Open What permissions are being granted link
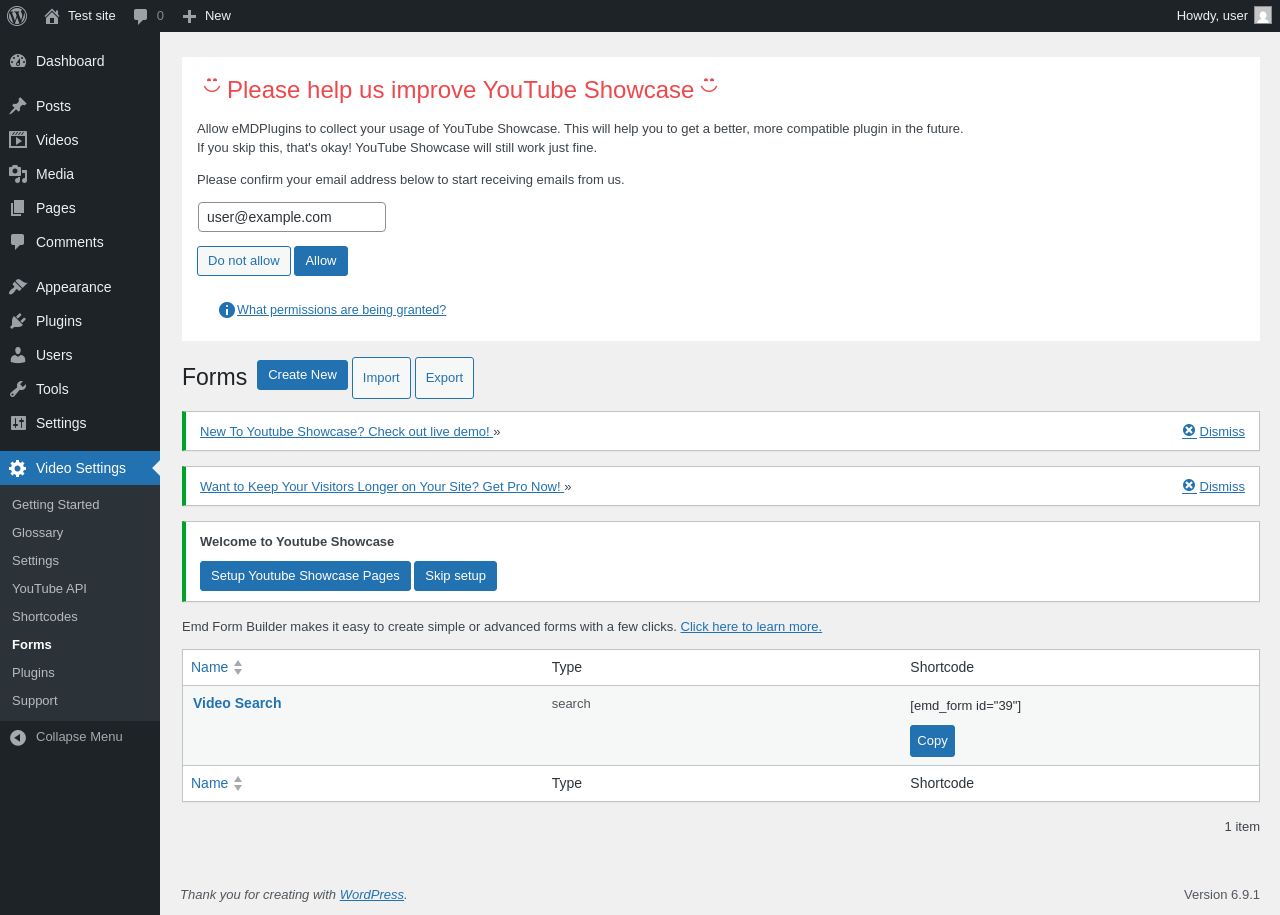Screen dimensions: 1280x915 point(341,310)
